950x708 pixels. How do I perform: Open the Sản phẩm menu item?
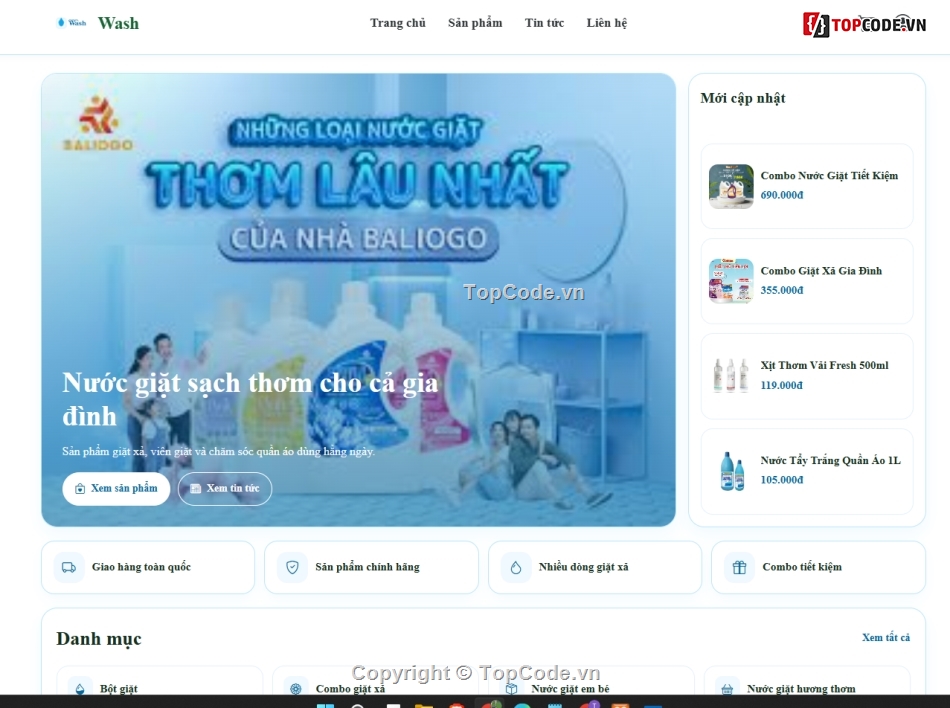(475, 23)
